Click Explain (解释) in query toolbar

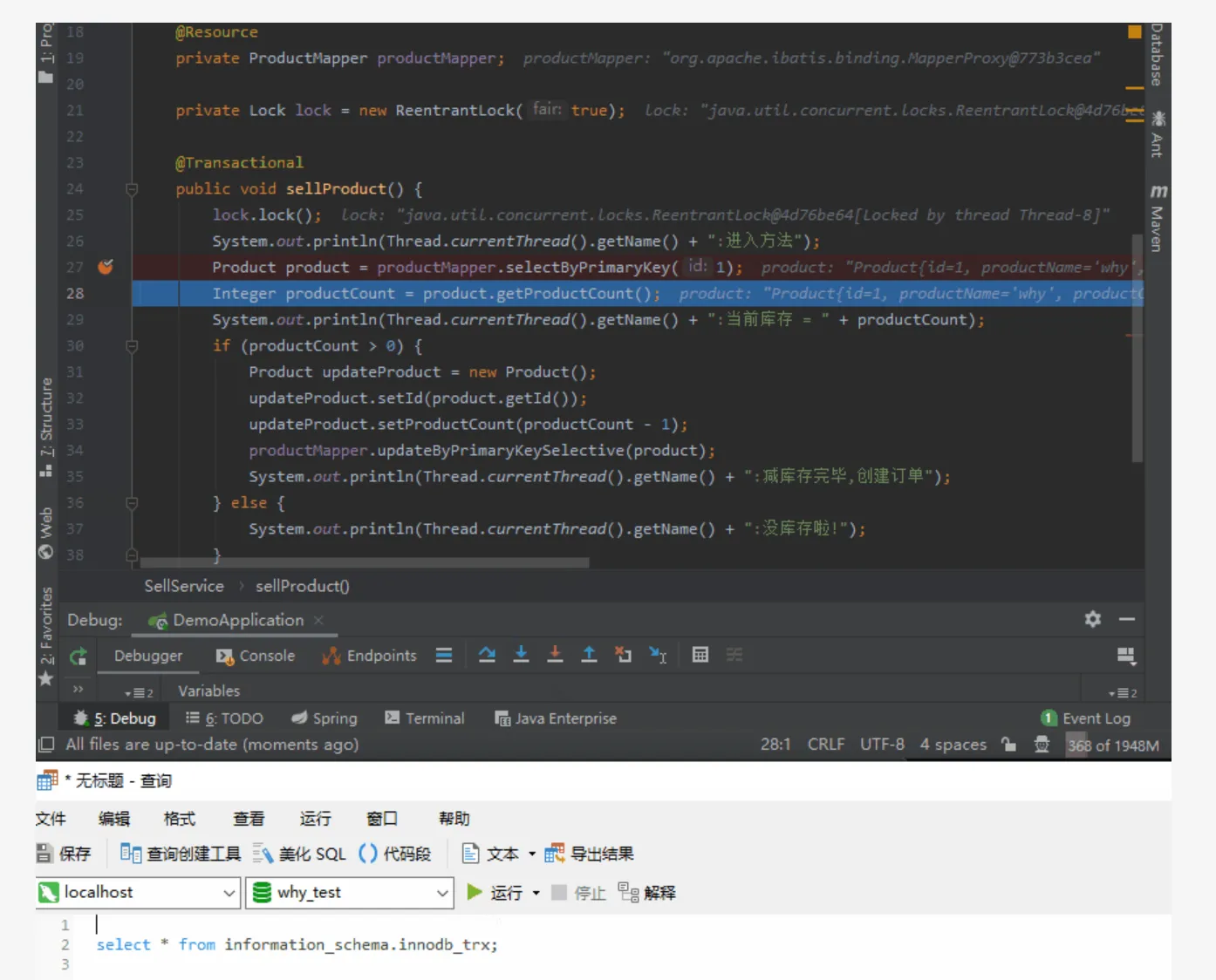(646, 892)
